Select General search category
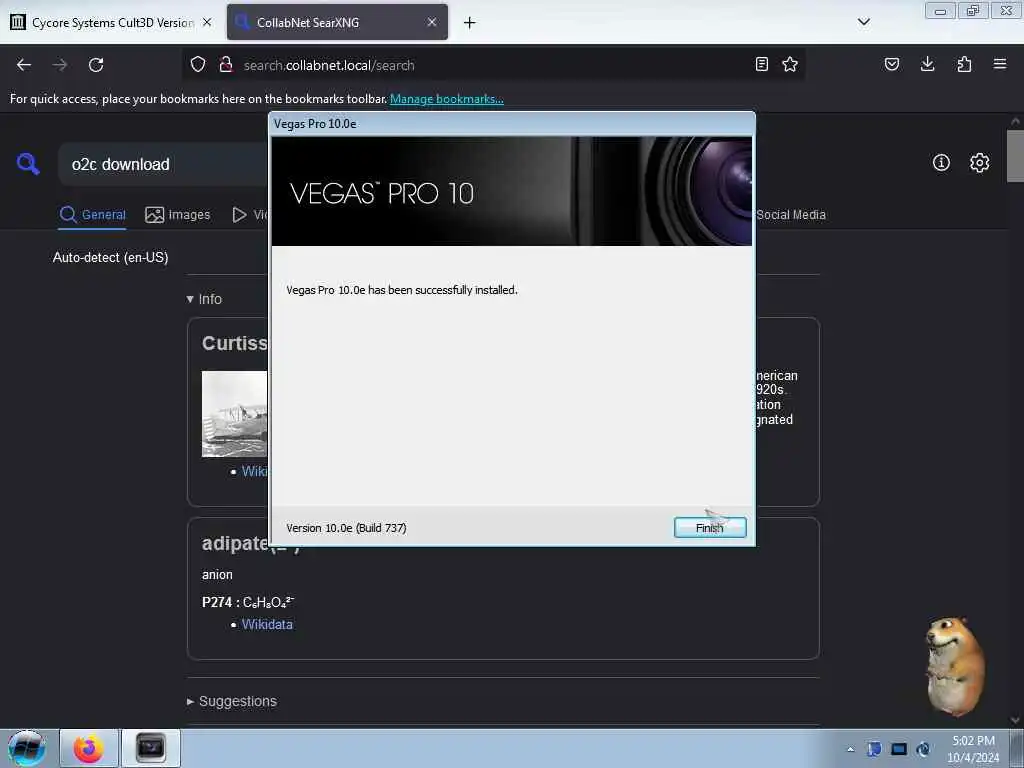The height and width of the screenshot is (768, 1024). pos(92,215)
